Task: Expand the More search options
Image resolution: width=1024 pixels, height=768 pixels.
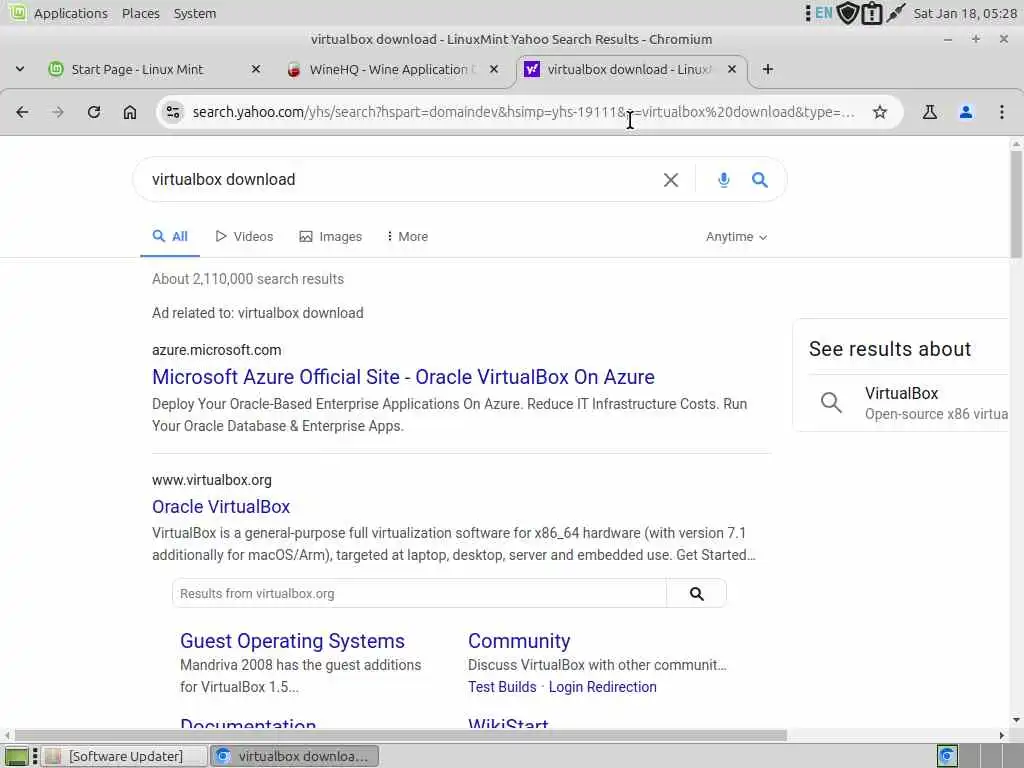Action: 407,236
